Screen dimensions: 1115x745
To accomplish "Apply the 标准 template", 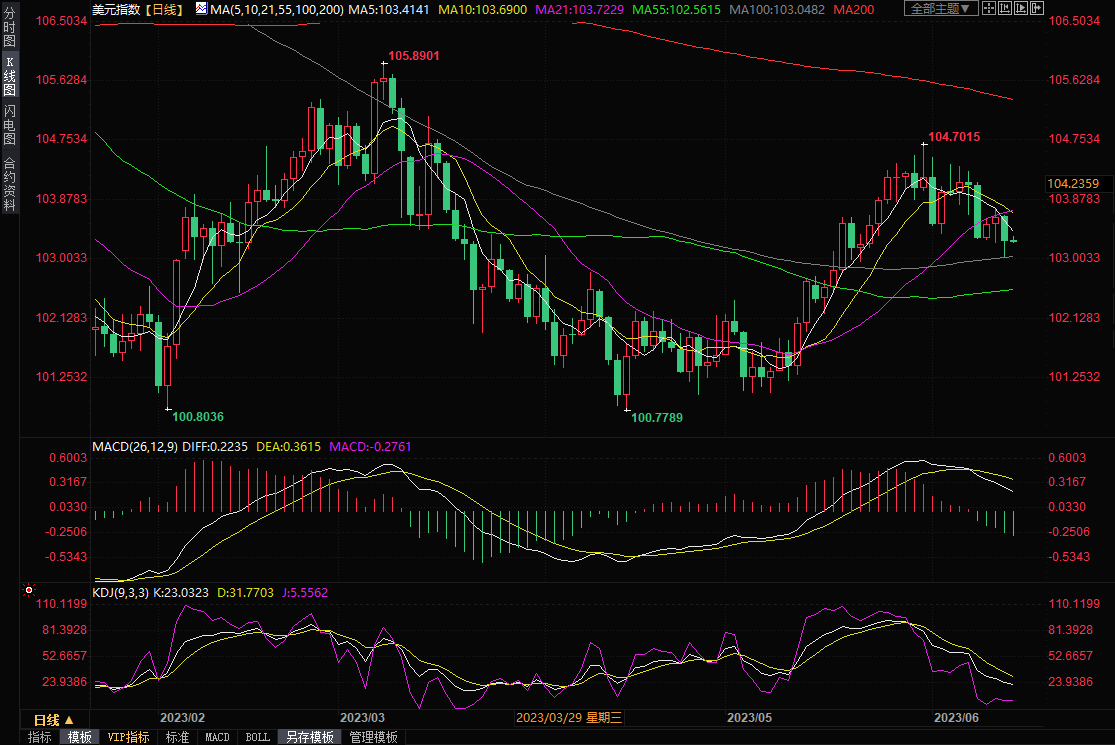I will pyautogui.click(x=177, y=737).
